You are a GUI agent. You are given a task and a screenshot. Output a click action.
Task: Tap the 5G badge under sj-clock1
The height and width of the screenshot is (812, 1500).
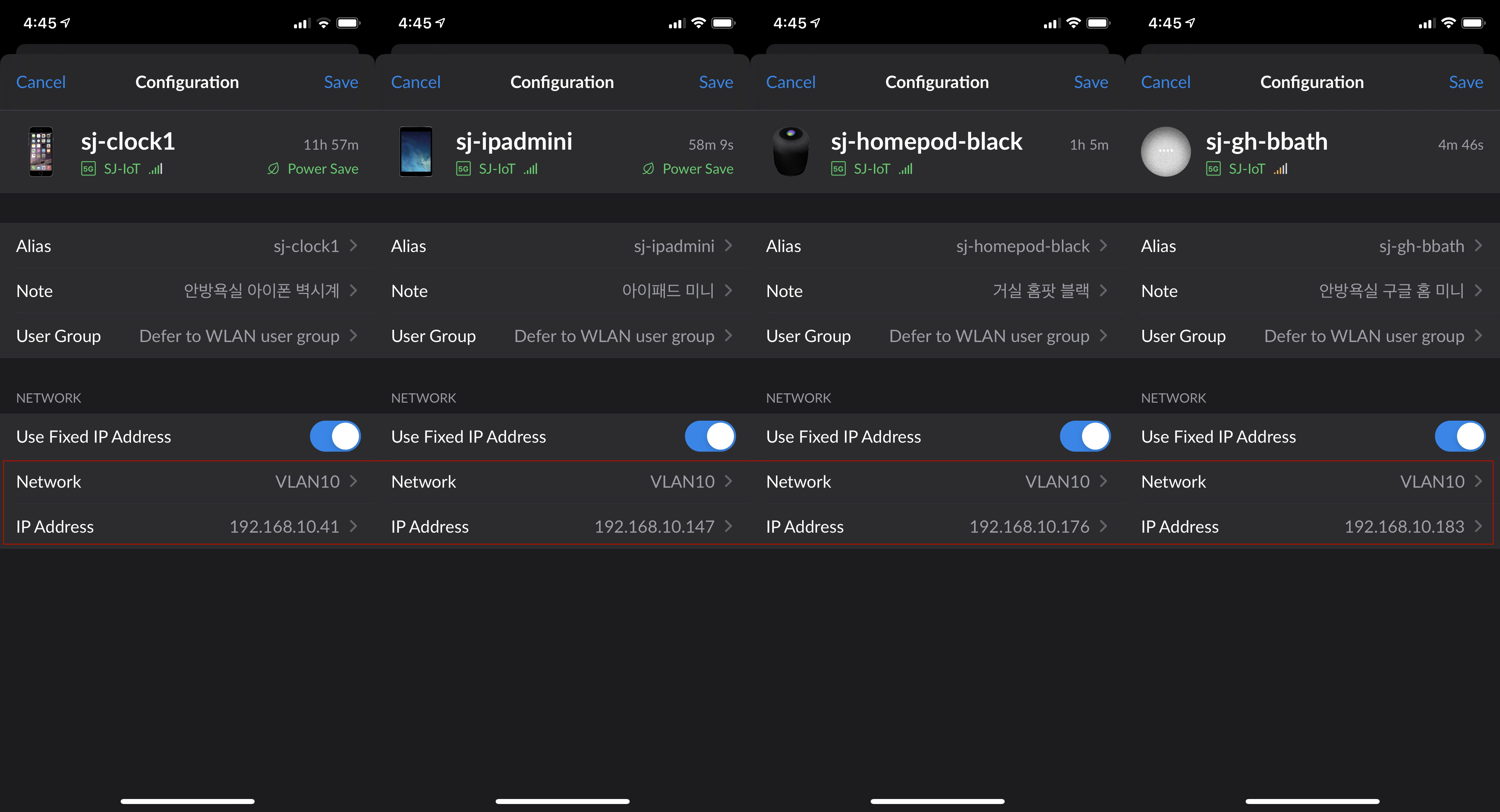88,169
